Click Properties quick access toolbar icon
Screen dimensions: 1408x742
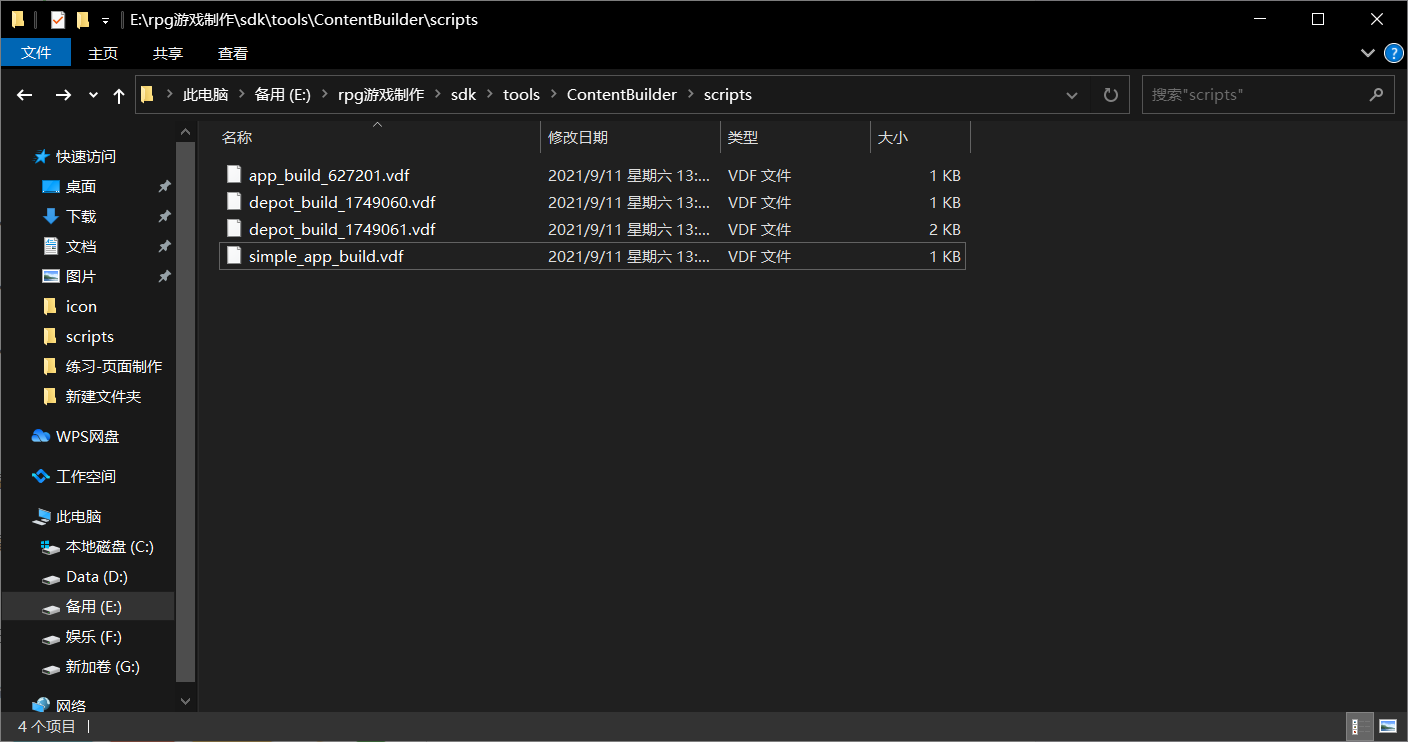(57, 19)
